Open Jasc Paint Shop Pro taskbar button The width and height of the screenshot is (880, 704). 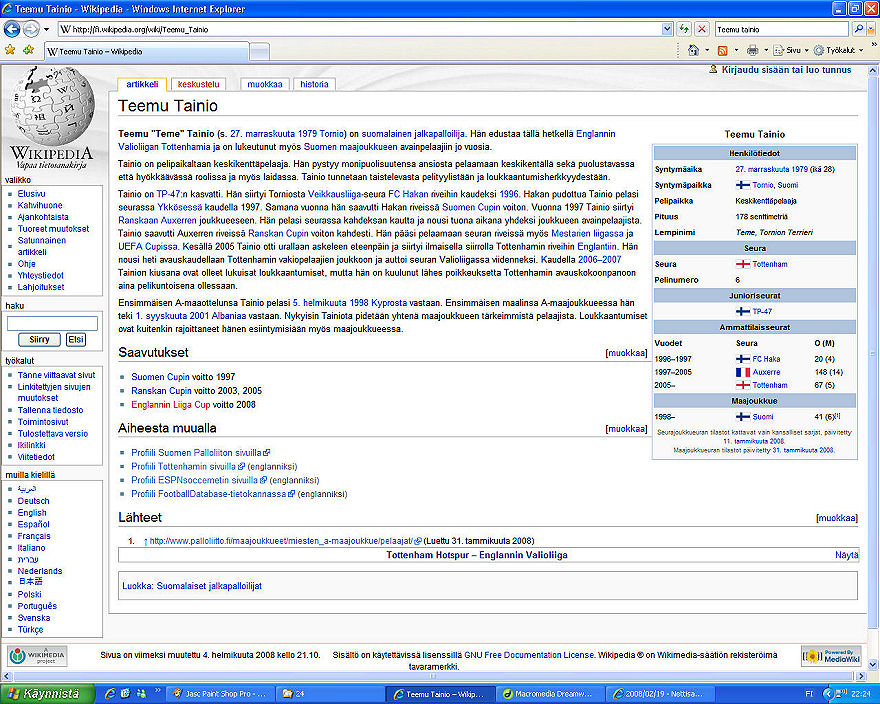tap(221, 694)
